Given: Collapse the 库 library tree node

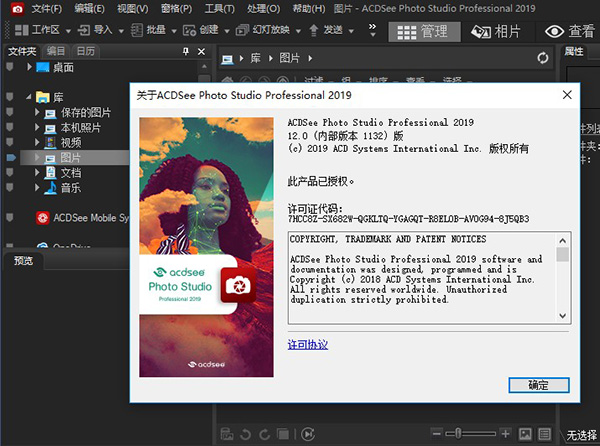Looking at the screenshot, I should [29, 97].
